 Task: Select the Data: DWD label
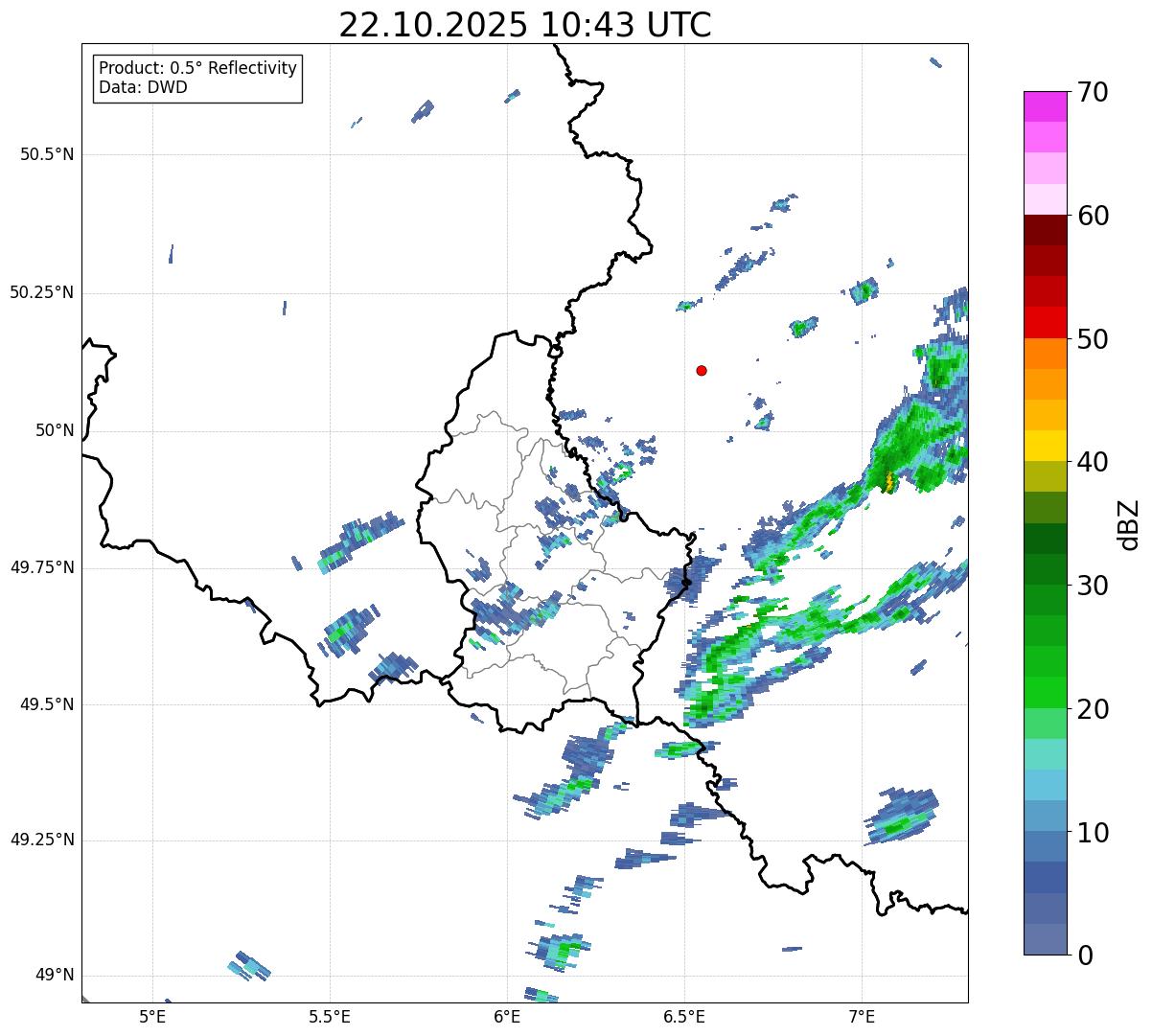point(143,87)
